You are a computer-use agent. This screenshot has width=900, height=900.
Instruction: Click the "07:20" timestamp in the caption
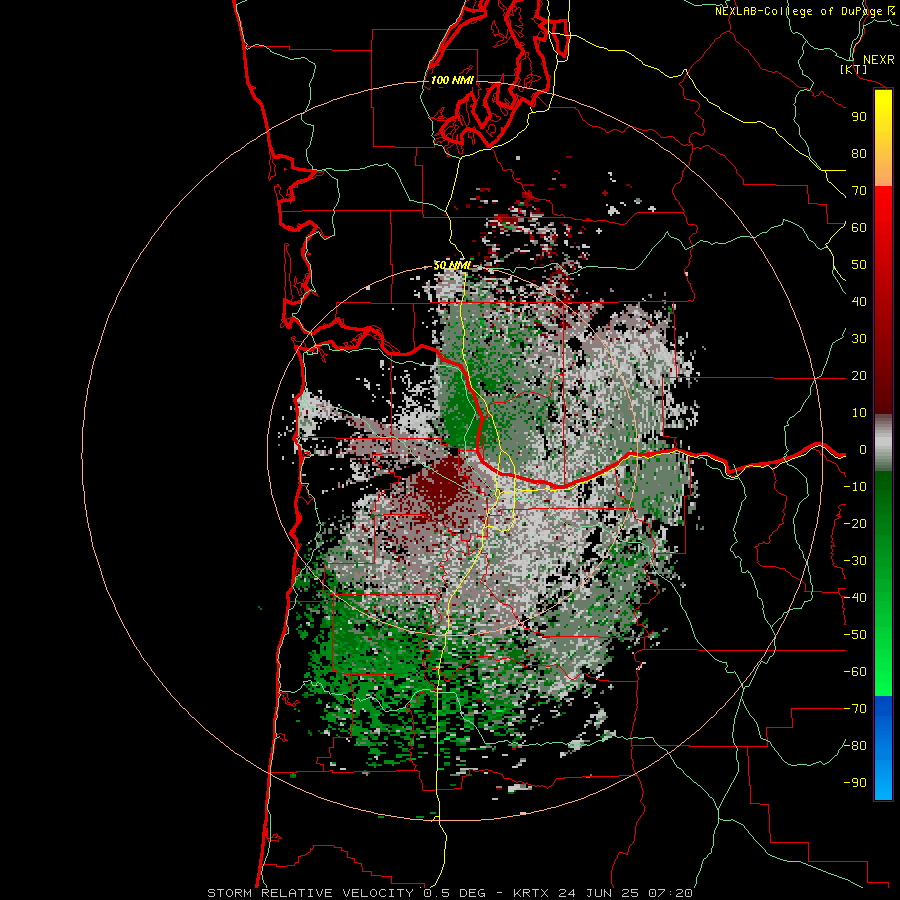point(670,893)
